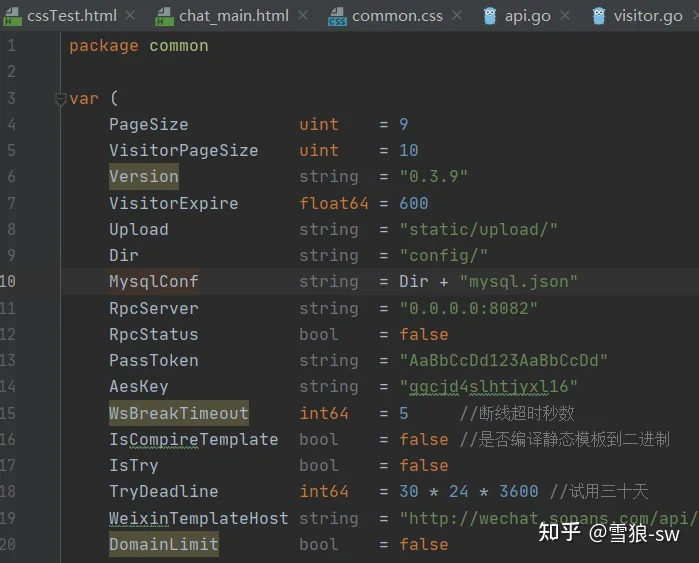
Task: Click the PassToken variable name
Action: pyautogui.click(x=153, y=360)
